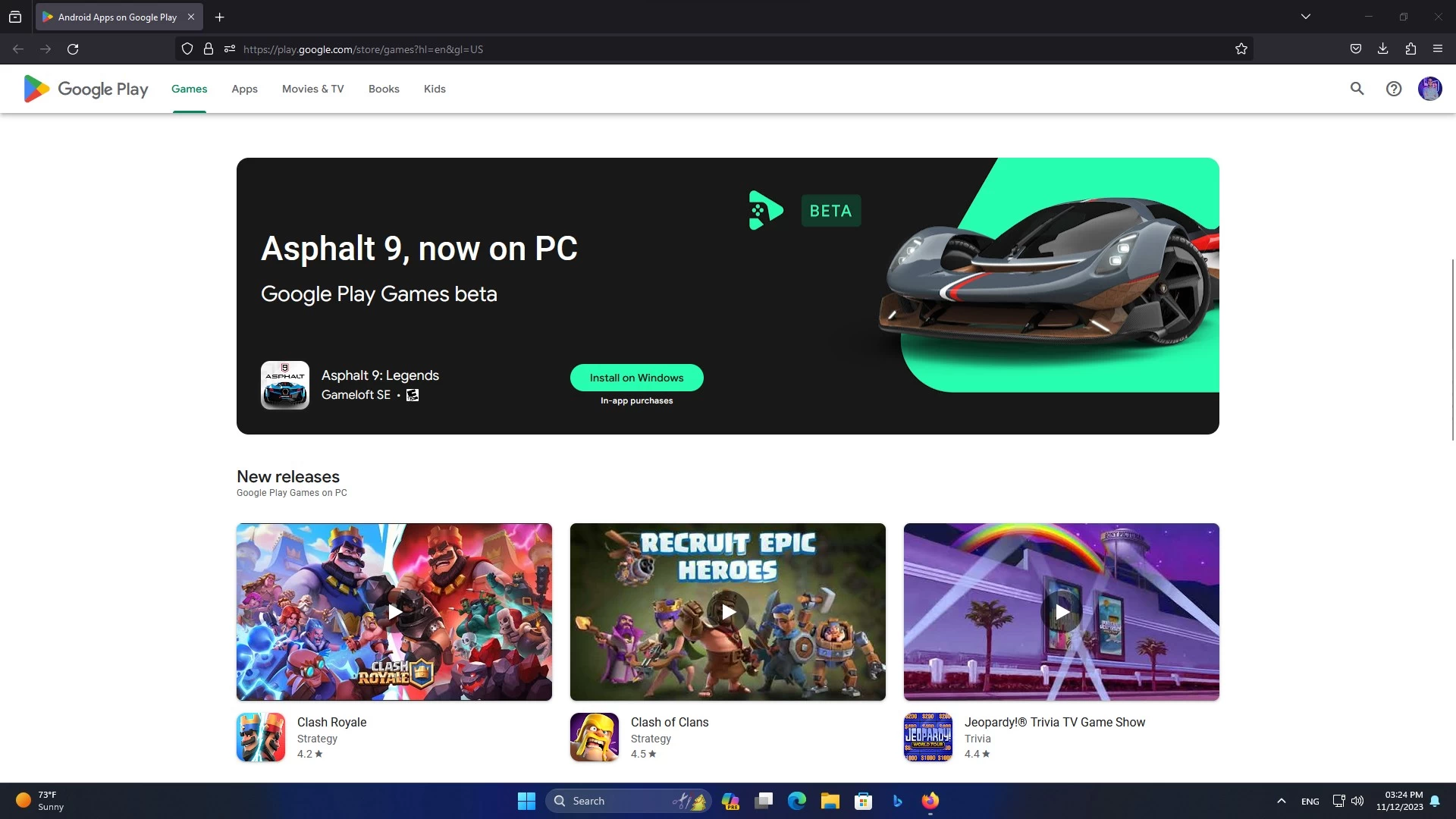Open the Google Play search icon

(1357, 89)
